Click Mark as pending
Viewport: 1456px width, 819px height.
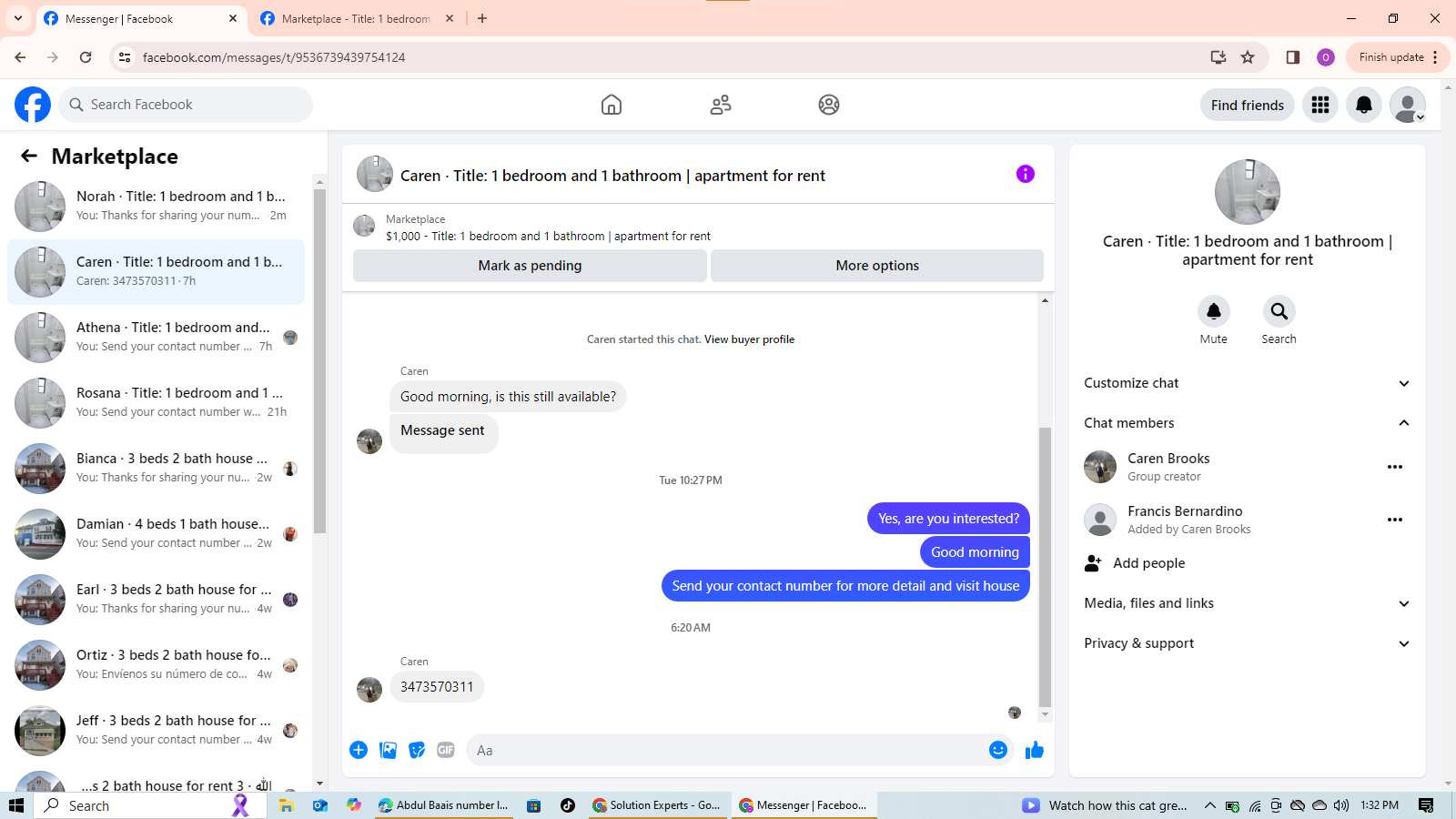pyautogui.click(x=530, y=266)
